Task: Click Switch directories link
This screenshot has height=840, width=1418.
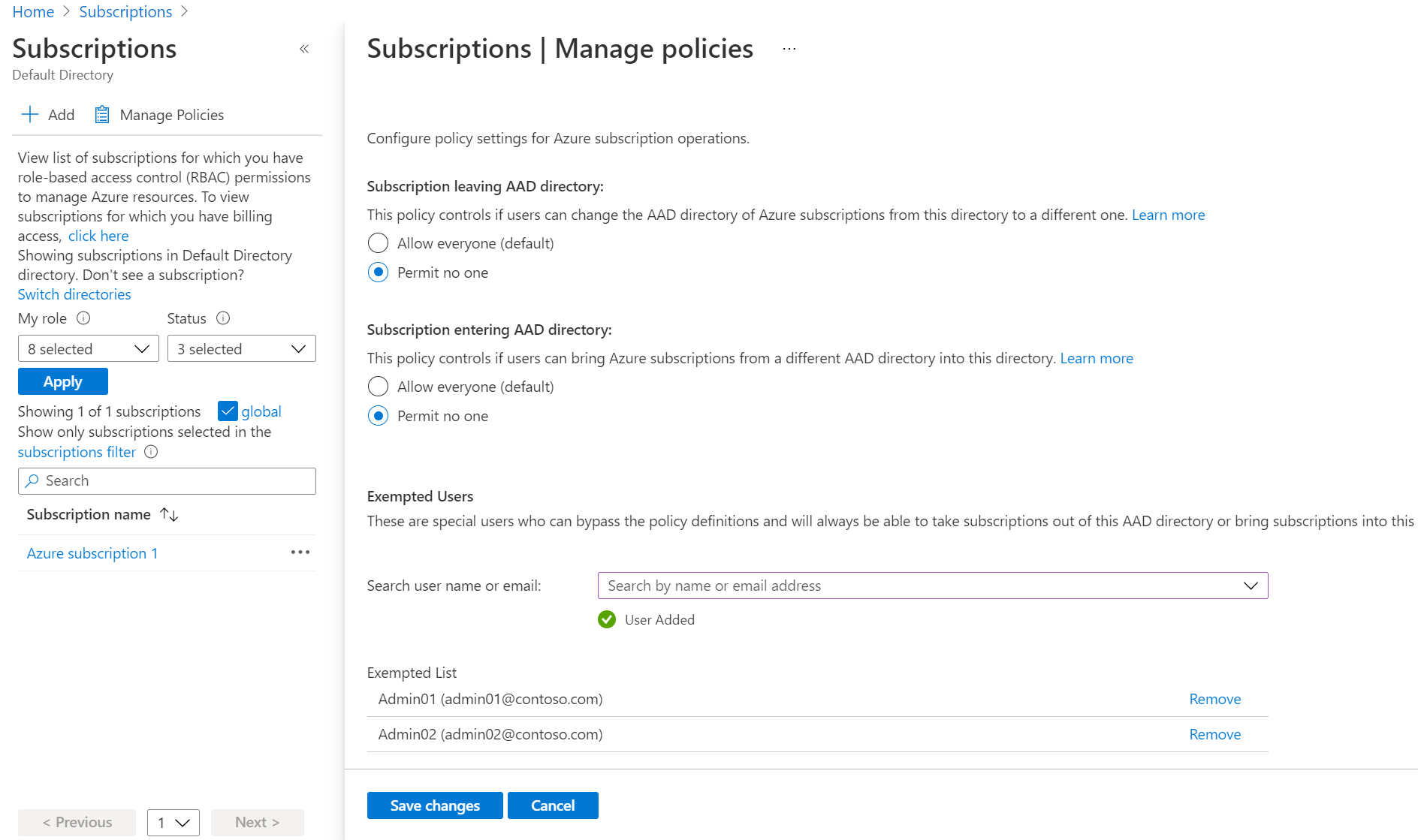Action: pyautogui.click(x=74, y=294)
